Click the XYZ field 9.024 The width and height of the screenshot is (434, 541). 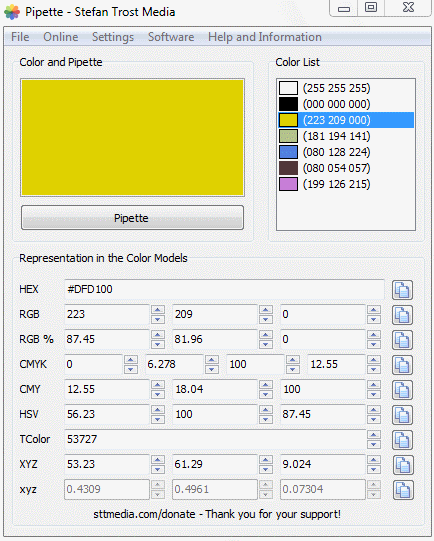pyautogui.click(x=323, y=464)
